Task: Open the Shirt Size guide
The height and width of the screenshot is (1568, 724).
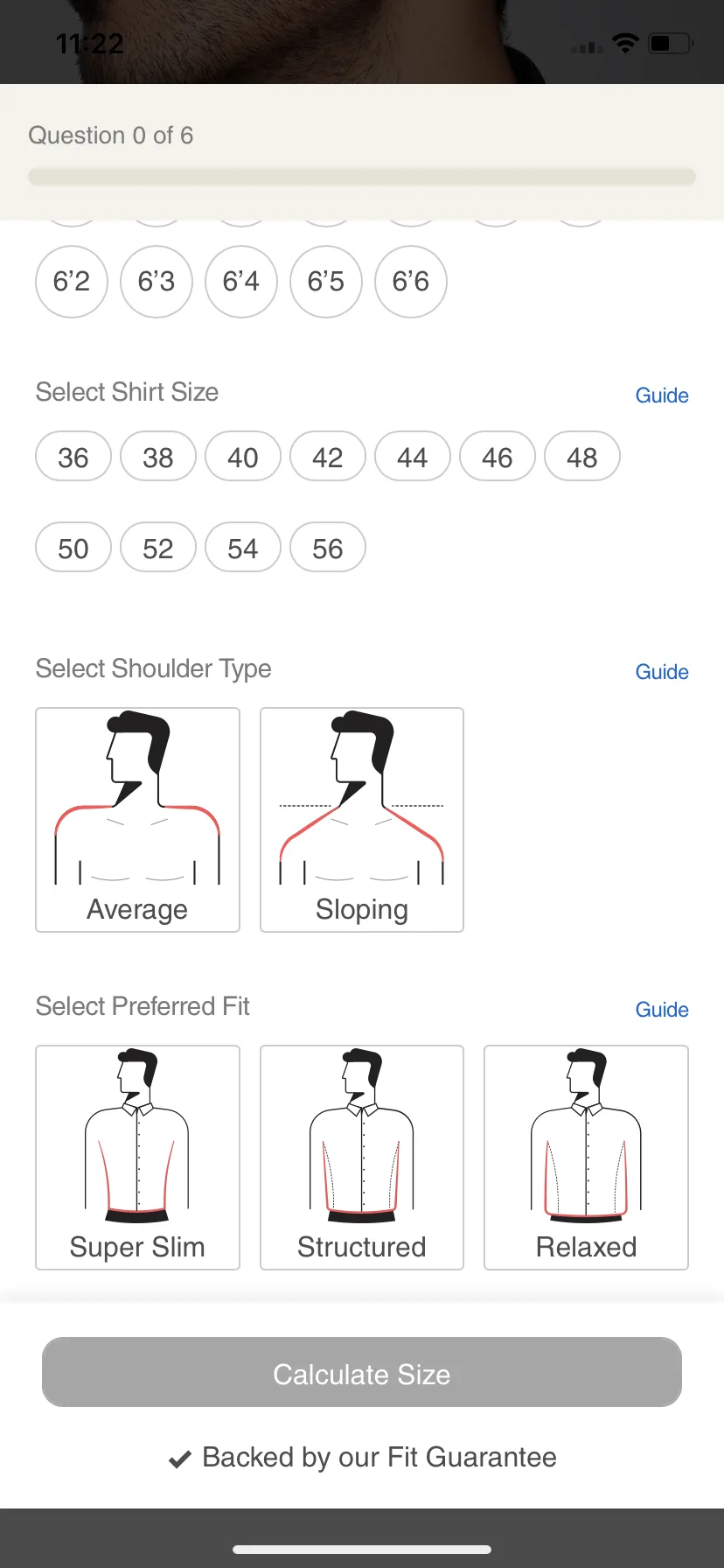Action: pos(662,395)
